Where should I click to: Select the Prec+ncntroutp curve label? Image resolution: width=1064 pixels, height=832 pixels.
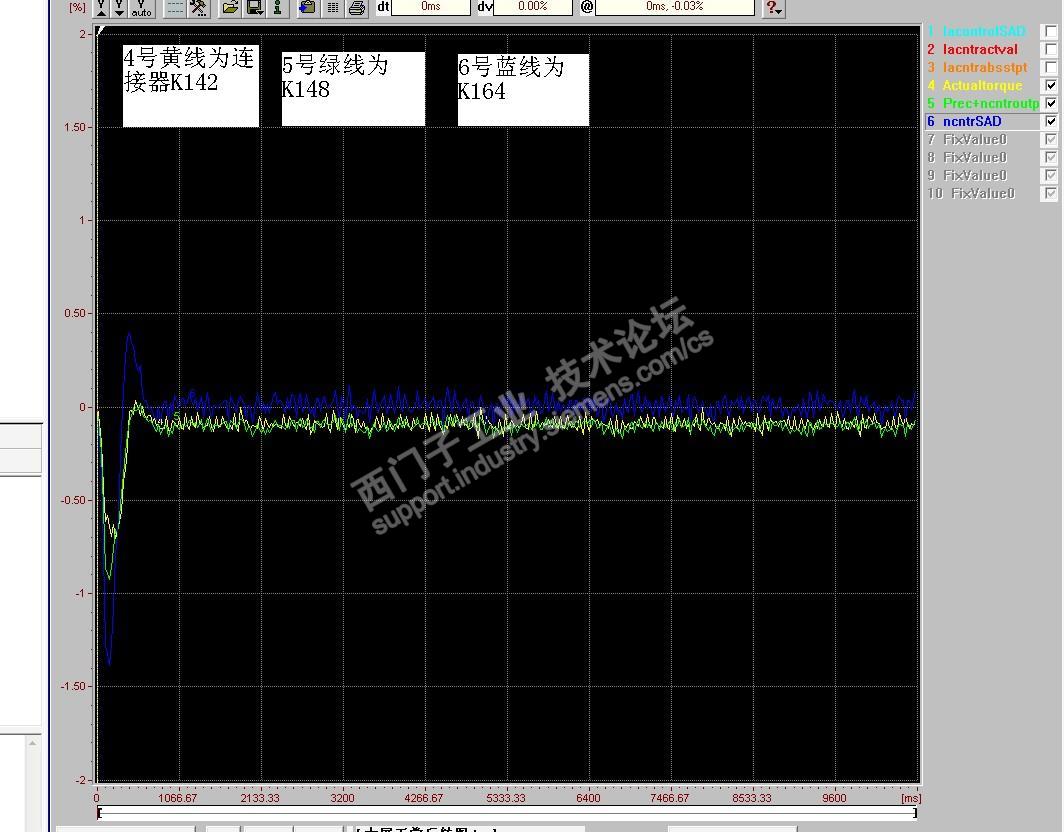click(x=991, y=103)
